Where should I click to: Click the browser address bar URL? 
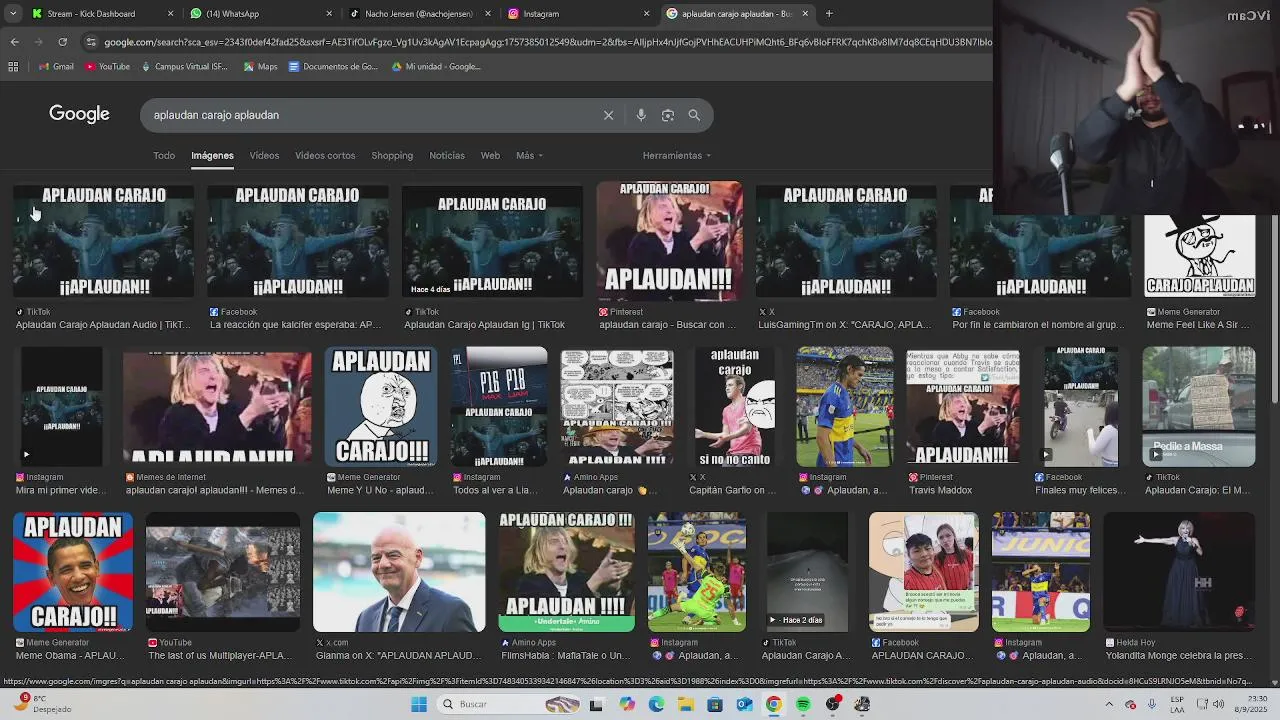pos(547,42)
